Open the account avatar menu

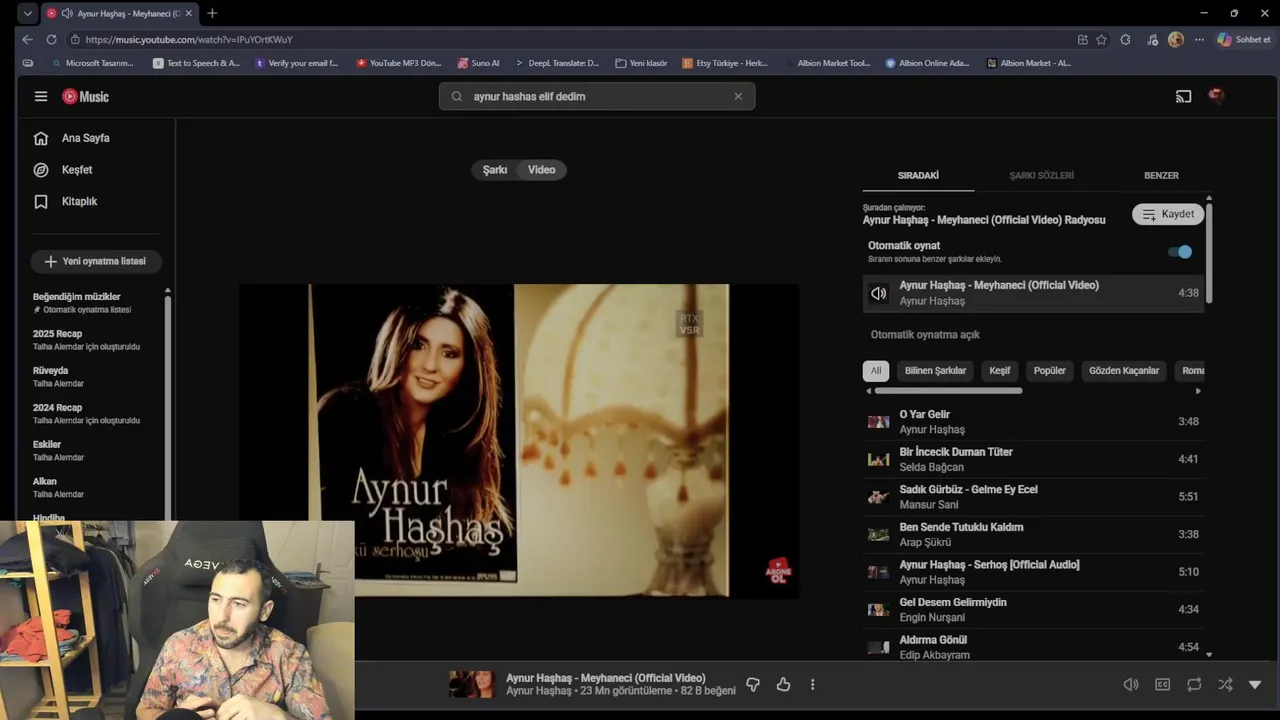click(1216, 96)
